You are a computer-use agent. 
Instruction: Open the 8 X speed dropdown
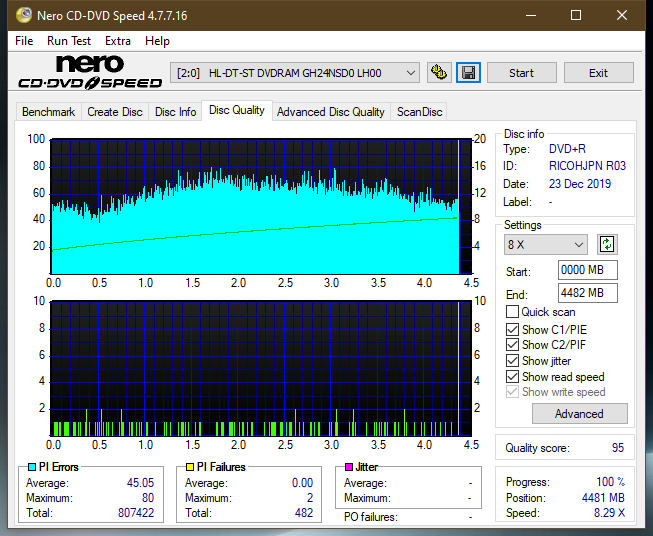[546, 244]
